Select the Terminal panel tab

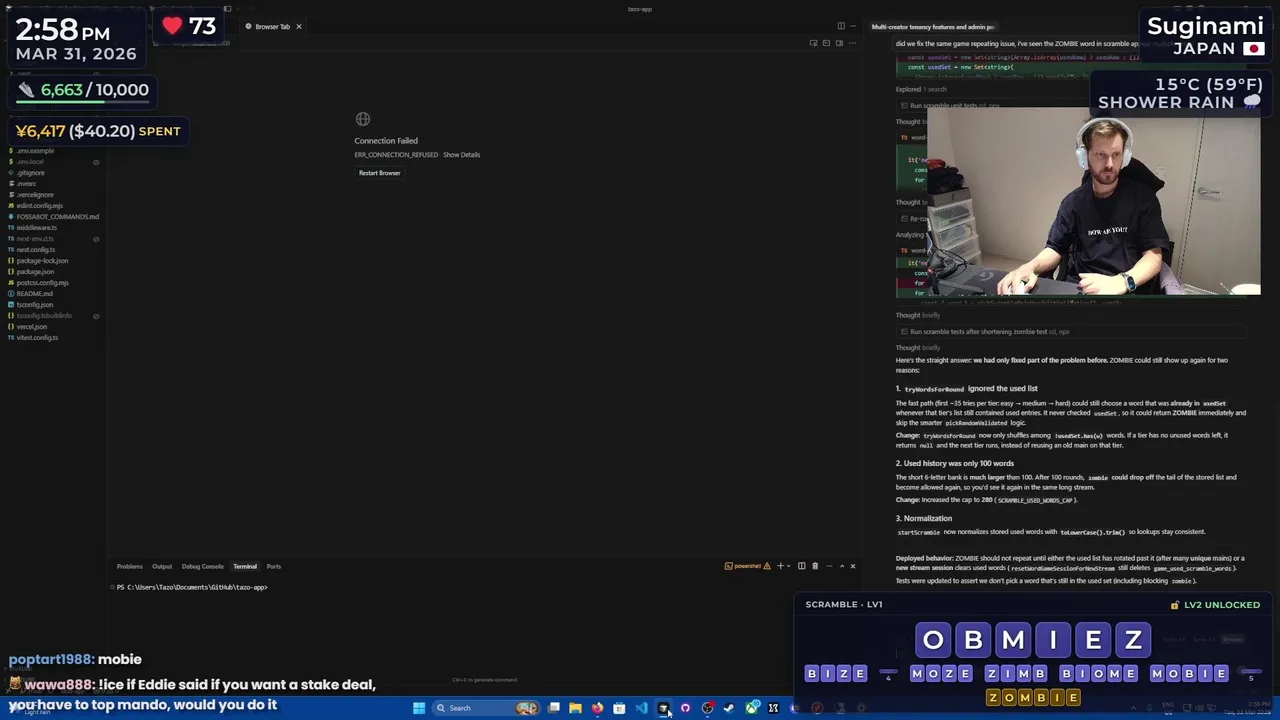tap(245, 567)
